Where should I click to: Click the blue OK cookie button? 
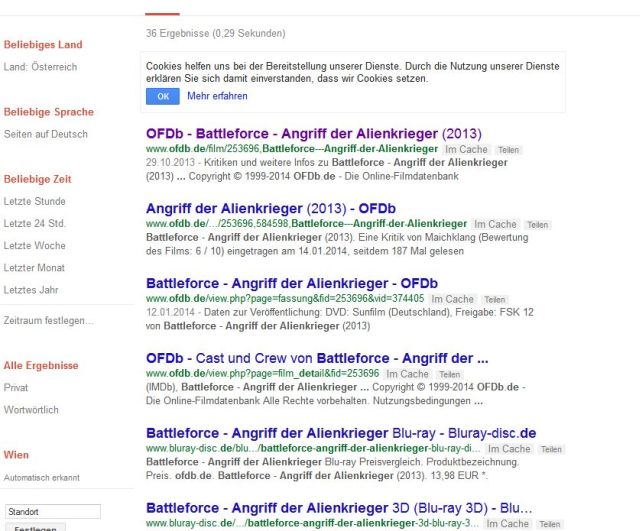click(162, 96)
